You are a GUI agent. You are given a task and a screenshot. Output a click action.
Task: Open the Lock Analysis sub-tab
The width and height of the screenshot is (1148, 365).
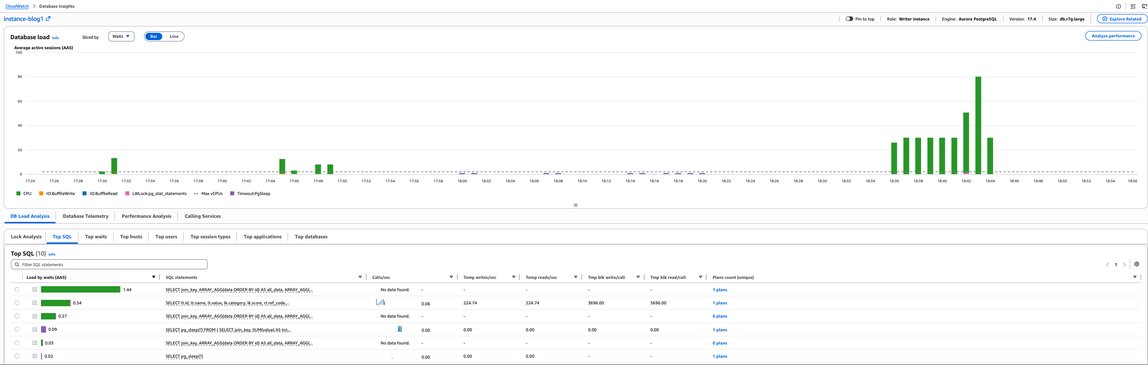pyautogui.click(x=26, y=237)
